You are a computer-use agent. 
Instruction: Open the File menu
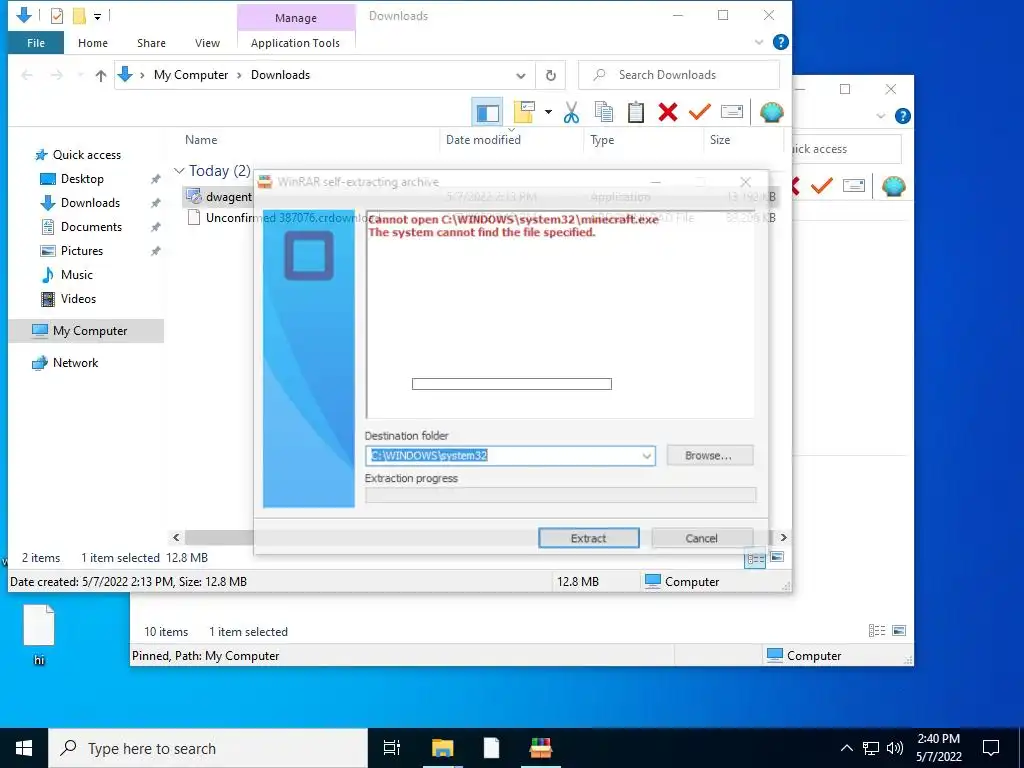36,43
